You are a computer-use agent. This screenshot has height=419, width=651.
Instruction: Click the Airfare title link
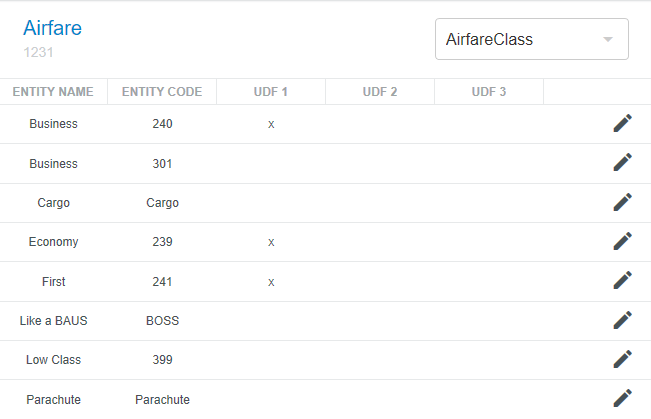[x=52, y=28]
